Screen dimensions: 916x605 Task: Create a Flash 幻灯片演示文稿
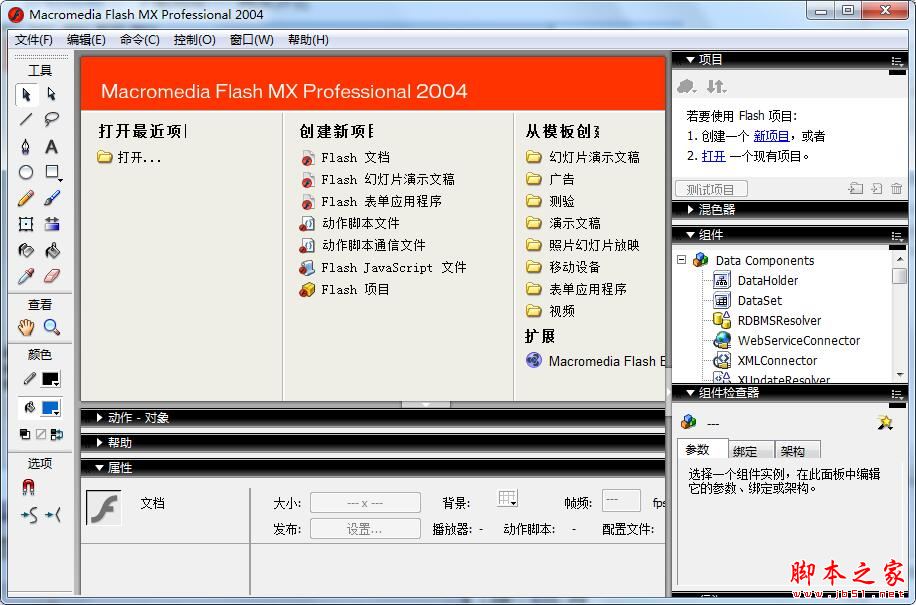pos(377,179)
